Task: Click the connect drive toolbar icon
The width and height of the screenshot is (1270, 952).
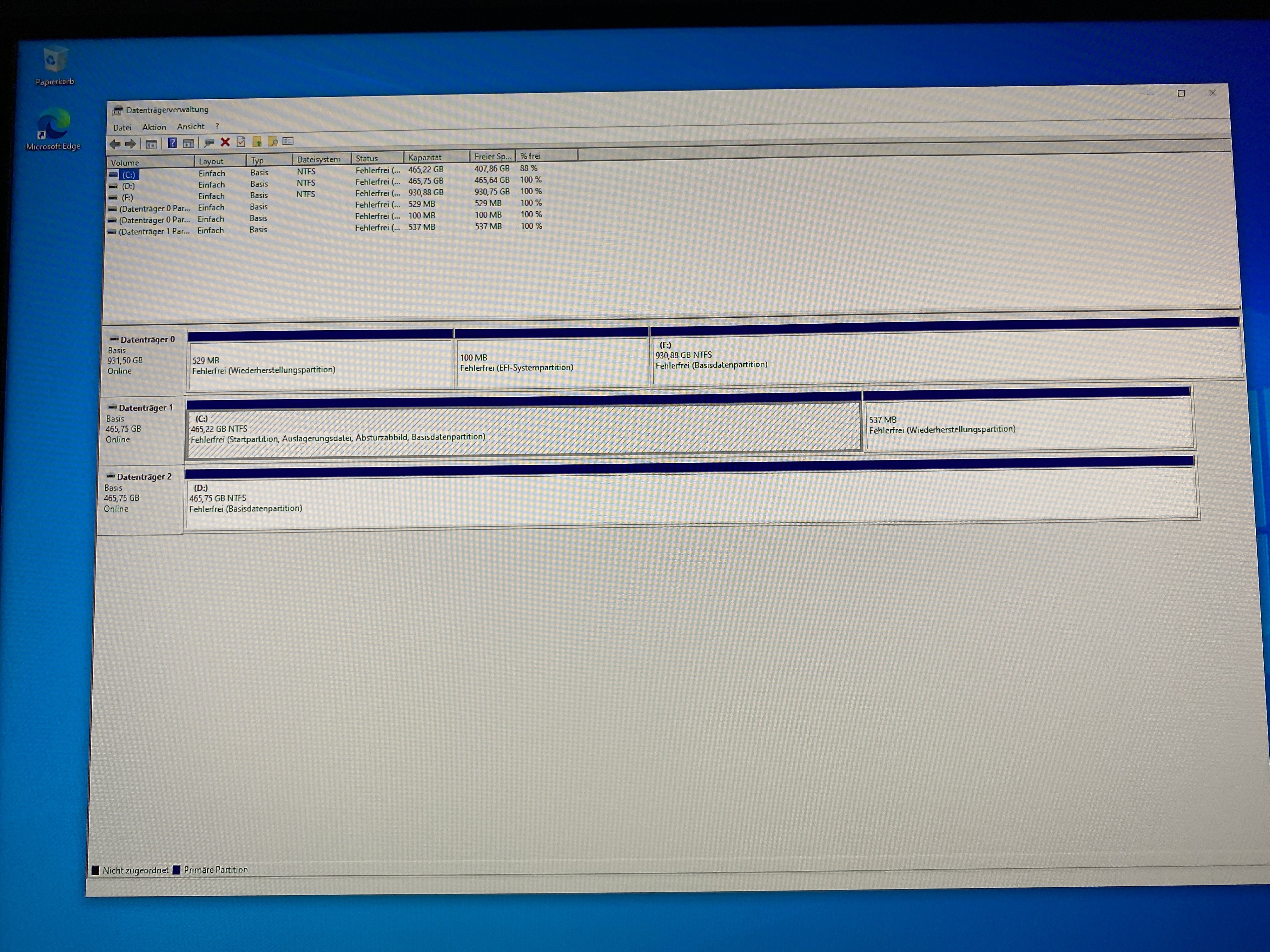Action: pyautogui.click(x=209, y=142)
